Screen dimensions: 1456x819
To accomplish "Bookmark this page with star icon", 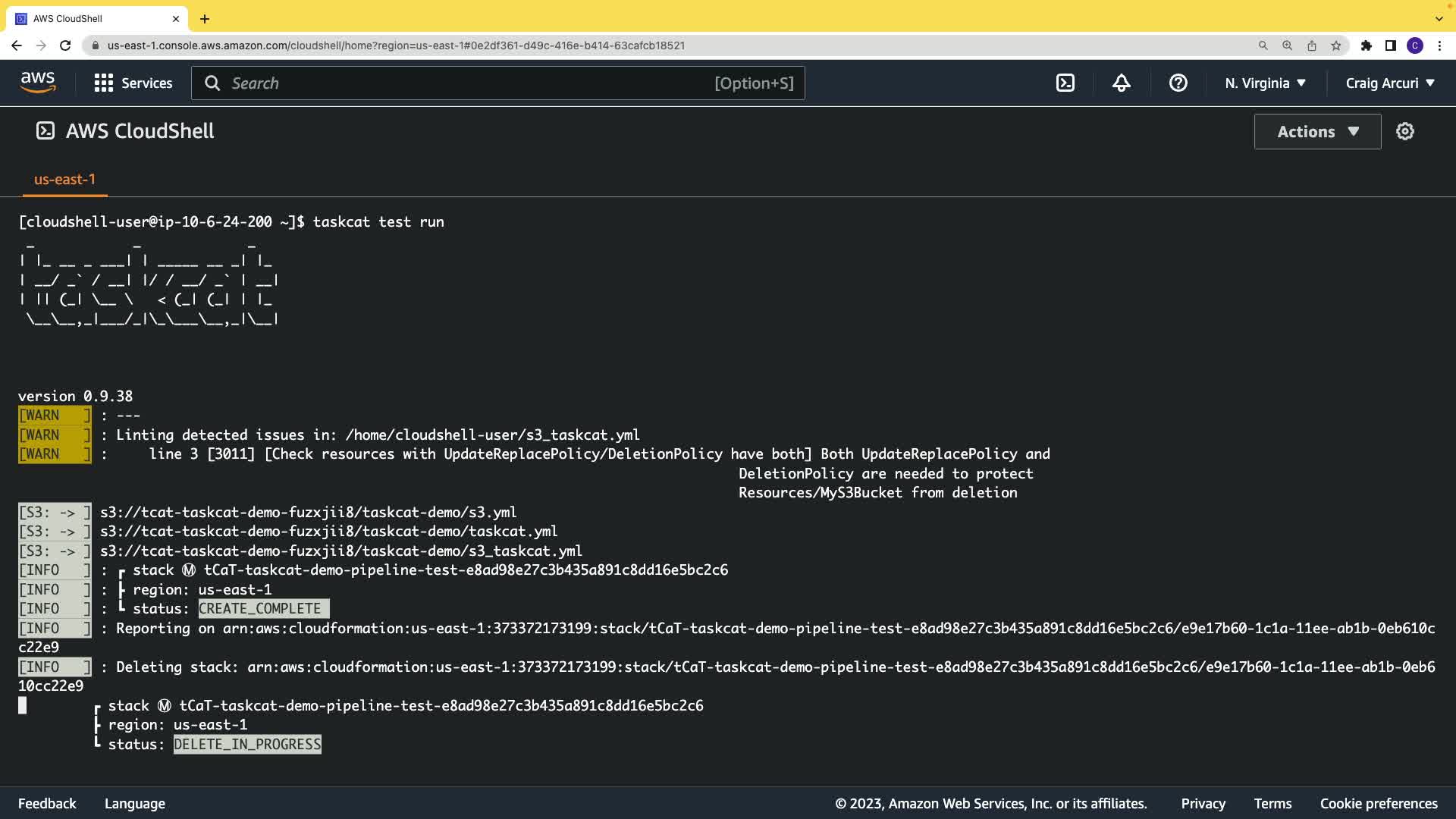I will pyautogui.click(x=1336, y=45).
